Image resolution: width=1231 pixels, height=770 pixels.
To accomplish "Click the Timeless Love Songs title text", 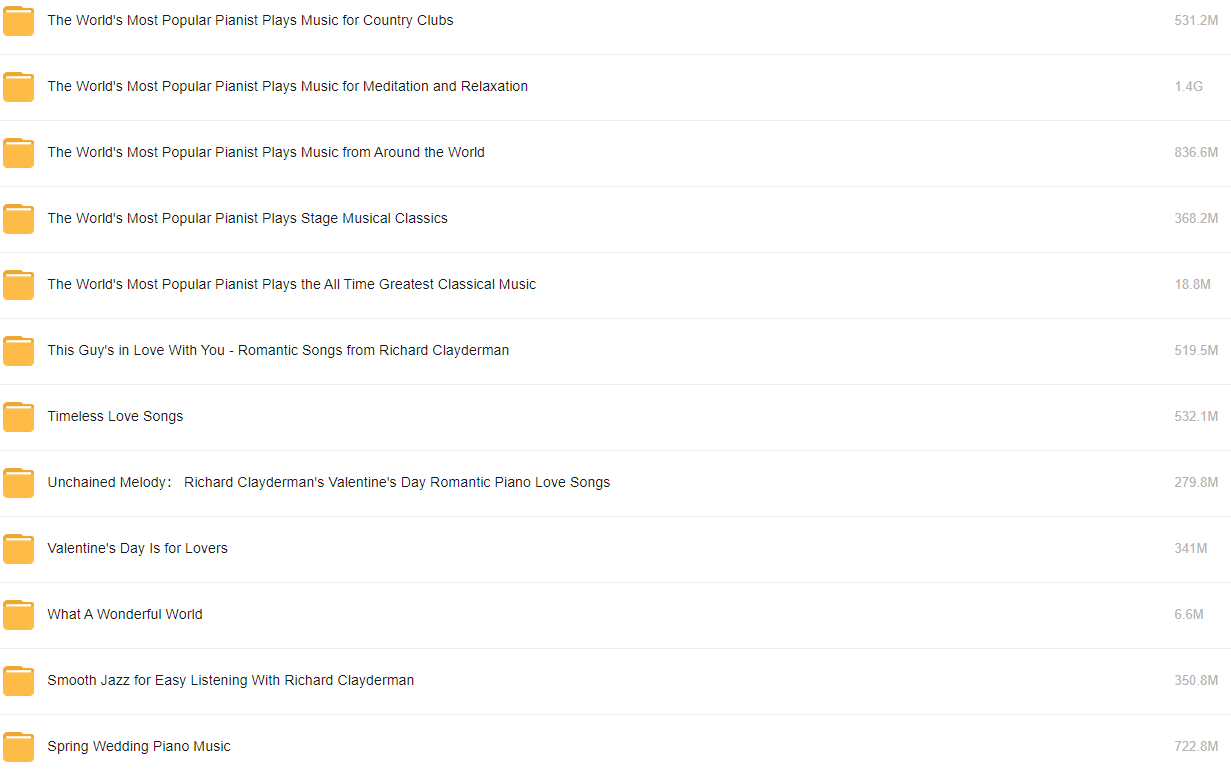I will 115,417.
